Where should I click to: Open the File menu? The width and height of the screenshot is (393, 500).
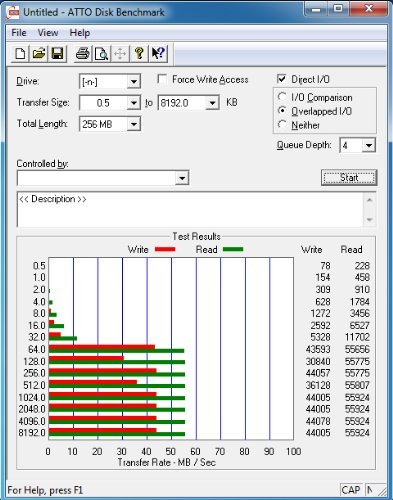19,33
